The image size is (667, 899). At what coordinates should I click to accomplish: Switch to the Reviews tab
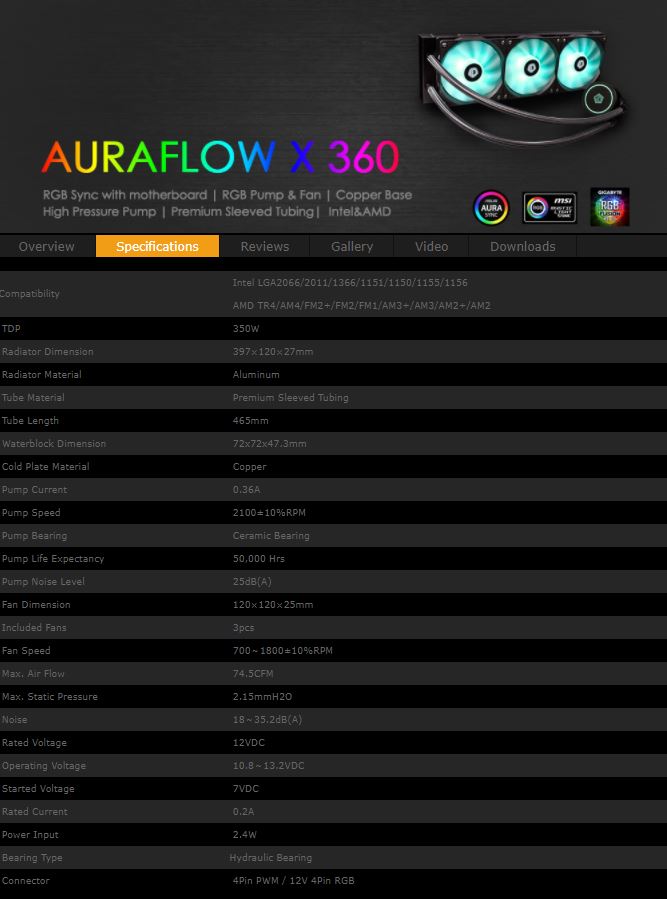(265, 246)
